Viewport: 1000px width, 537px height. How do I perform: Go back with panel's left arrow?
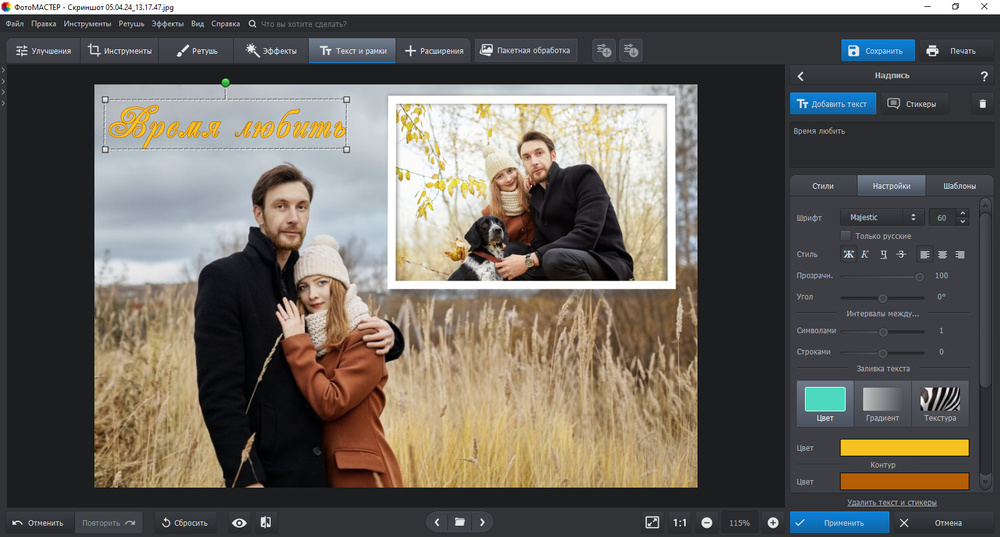tap(800, 76)
